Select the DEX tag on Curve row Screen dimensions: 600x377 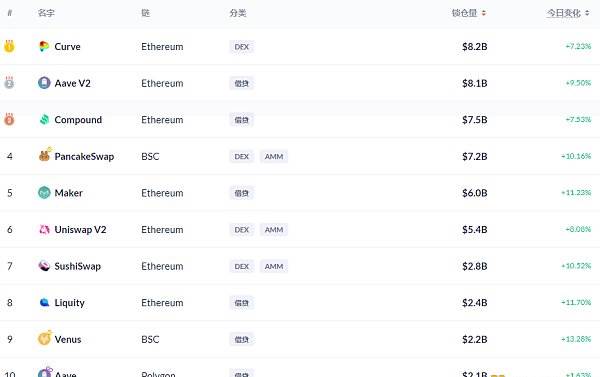click(241, 47)
